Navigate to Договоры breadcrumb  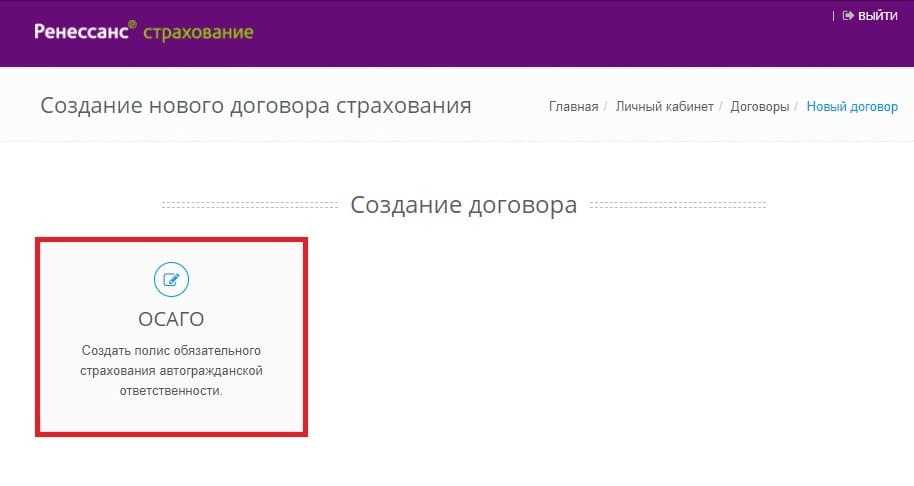tap(760, 107)
